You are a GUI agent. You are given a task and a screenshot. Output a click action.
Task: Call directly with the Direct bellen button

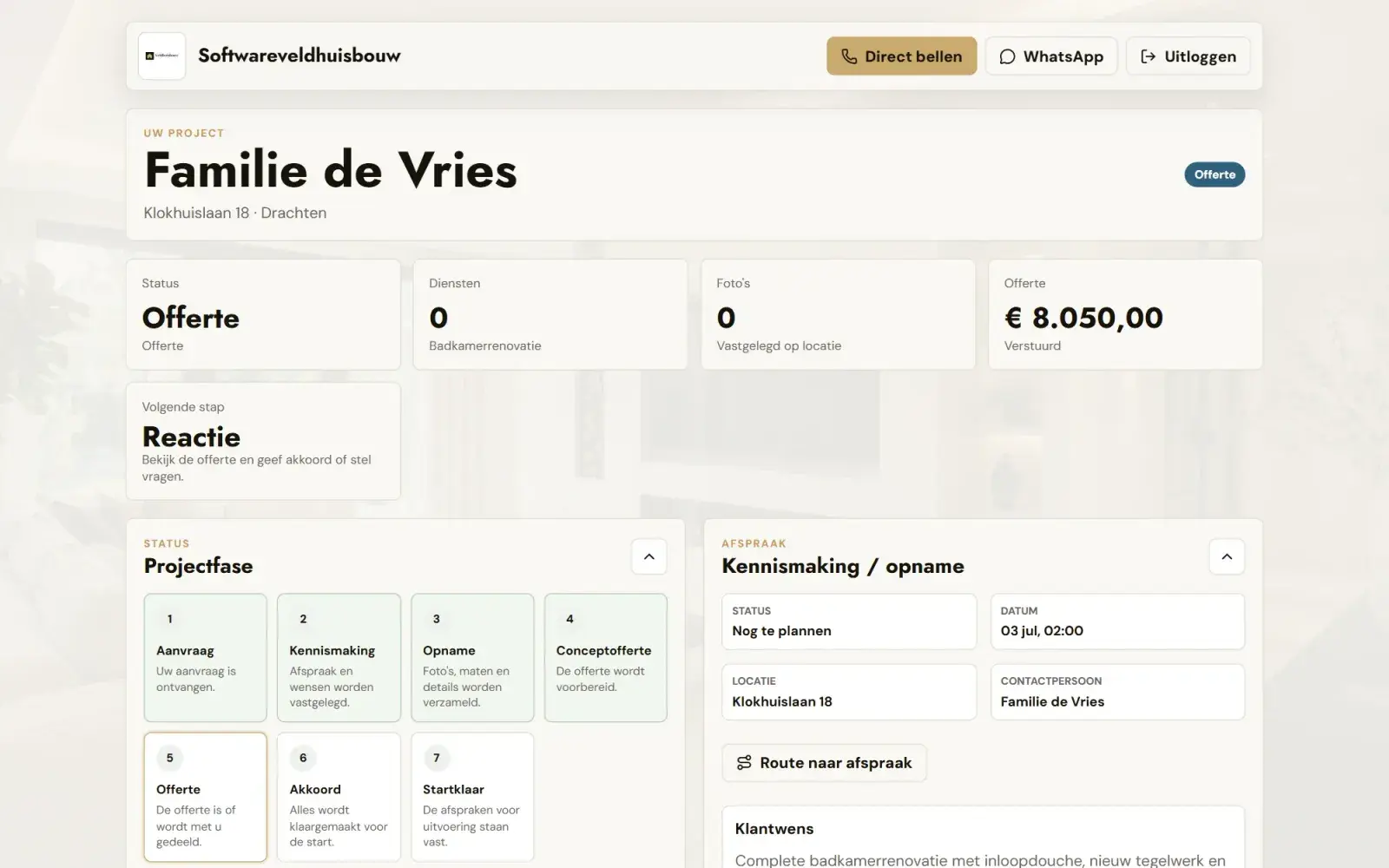pyautogui.click(x=901, y=56)
